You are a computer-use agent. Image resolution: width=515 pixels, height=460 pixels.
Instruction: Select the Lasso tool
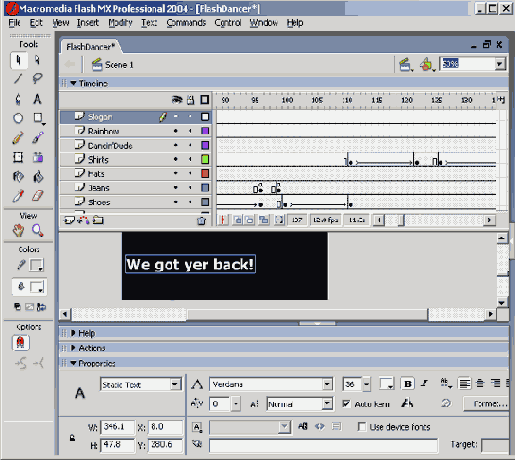[x=37, y=79]
